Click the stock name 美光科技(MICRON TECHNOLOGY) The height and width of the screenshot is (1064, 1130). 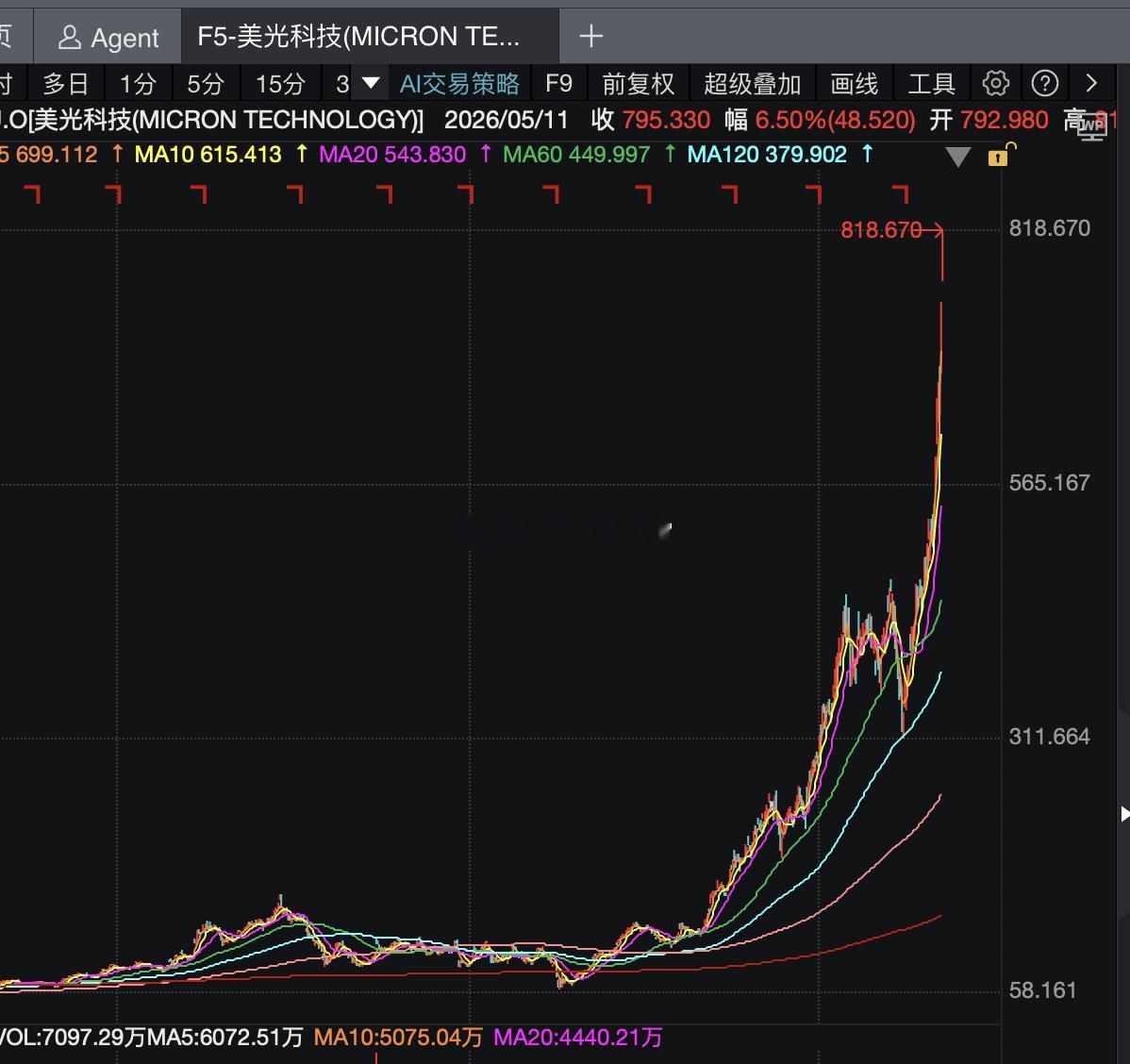click(228, 120)
